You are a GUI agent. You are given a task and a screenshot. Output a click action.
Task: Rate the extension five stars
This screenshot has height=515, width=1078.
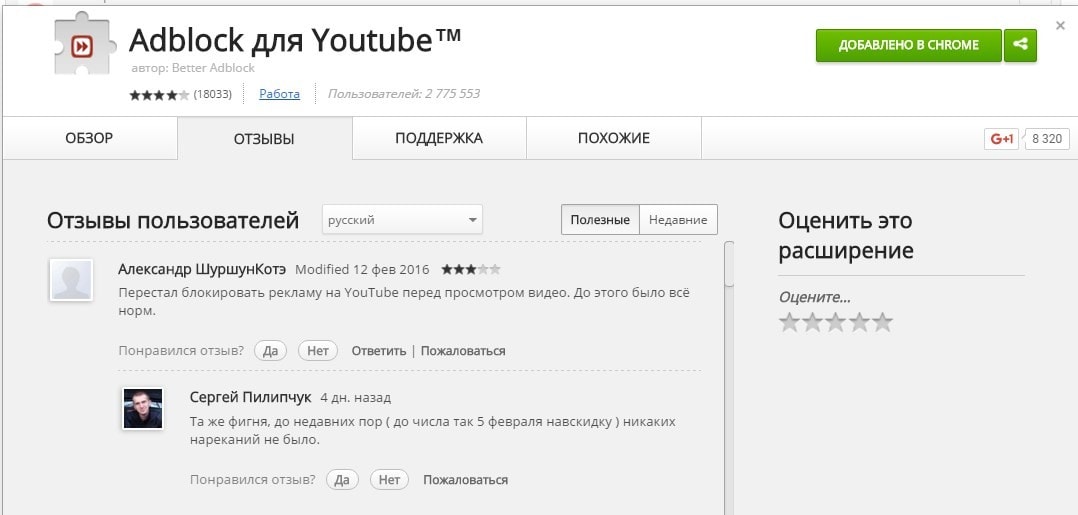pyautogui.click(x=881, y=322)
